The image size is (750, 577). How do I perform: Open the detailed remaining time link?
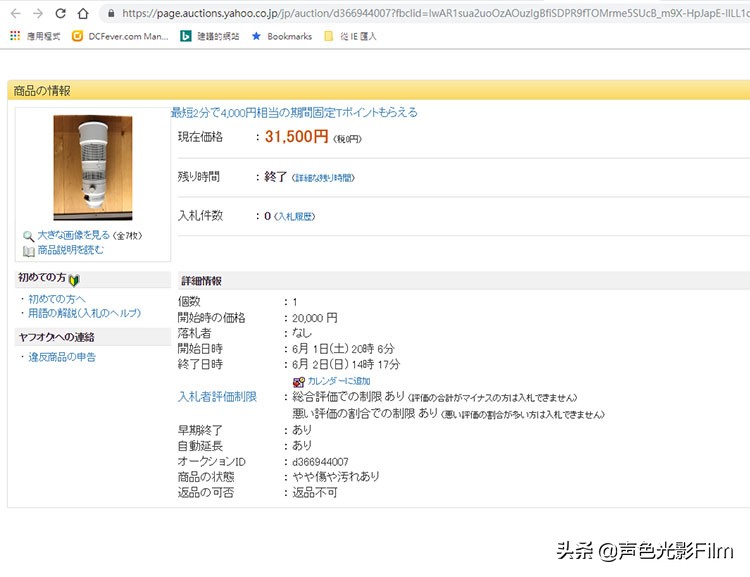[323, 178]
